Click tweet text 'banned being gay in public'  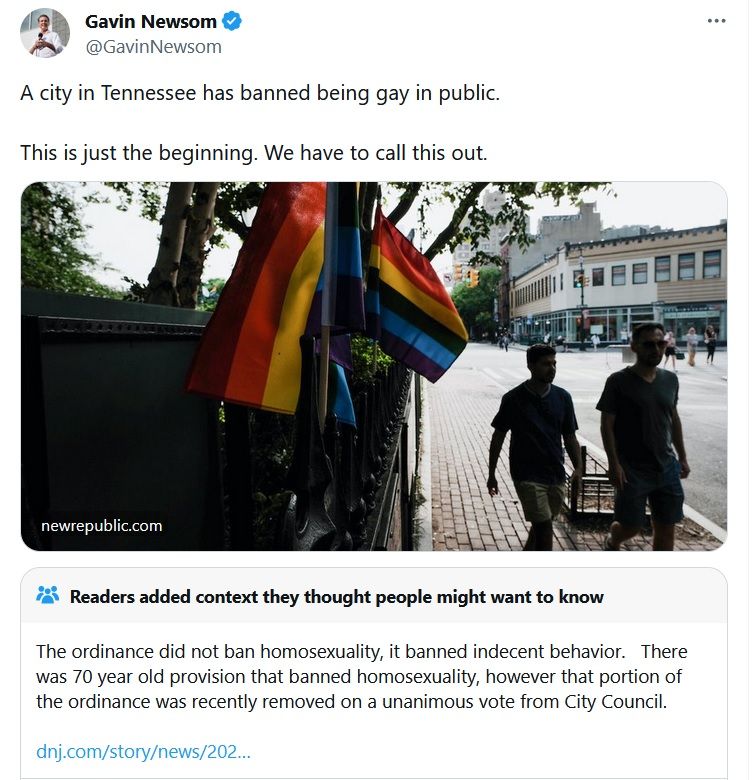(x=370, y=93)
